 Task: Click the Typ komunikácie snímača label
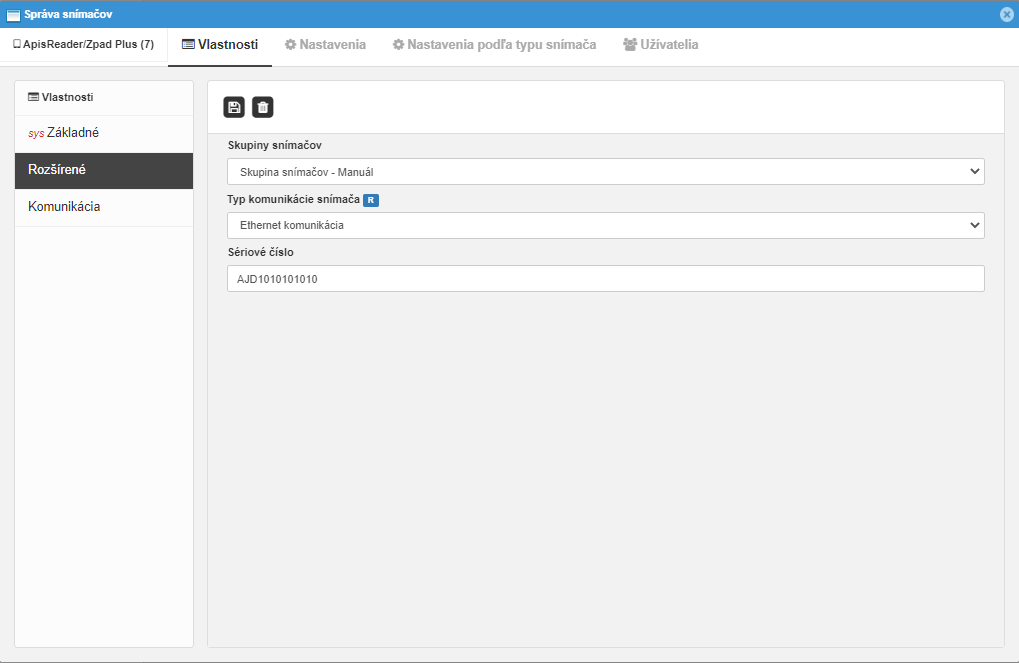(x=294, y=200)
